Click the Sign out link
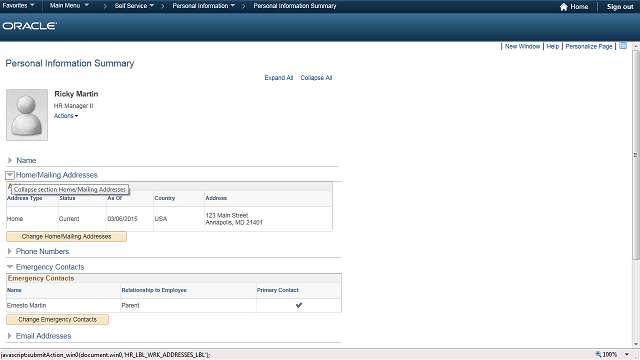The height and width of the screenshot is (360, 640). pos(620,7)
